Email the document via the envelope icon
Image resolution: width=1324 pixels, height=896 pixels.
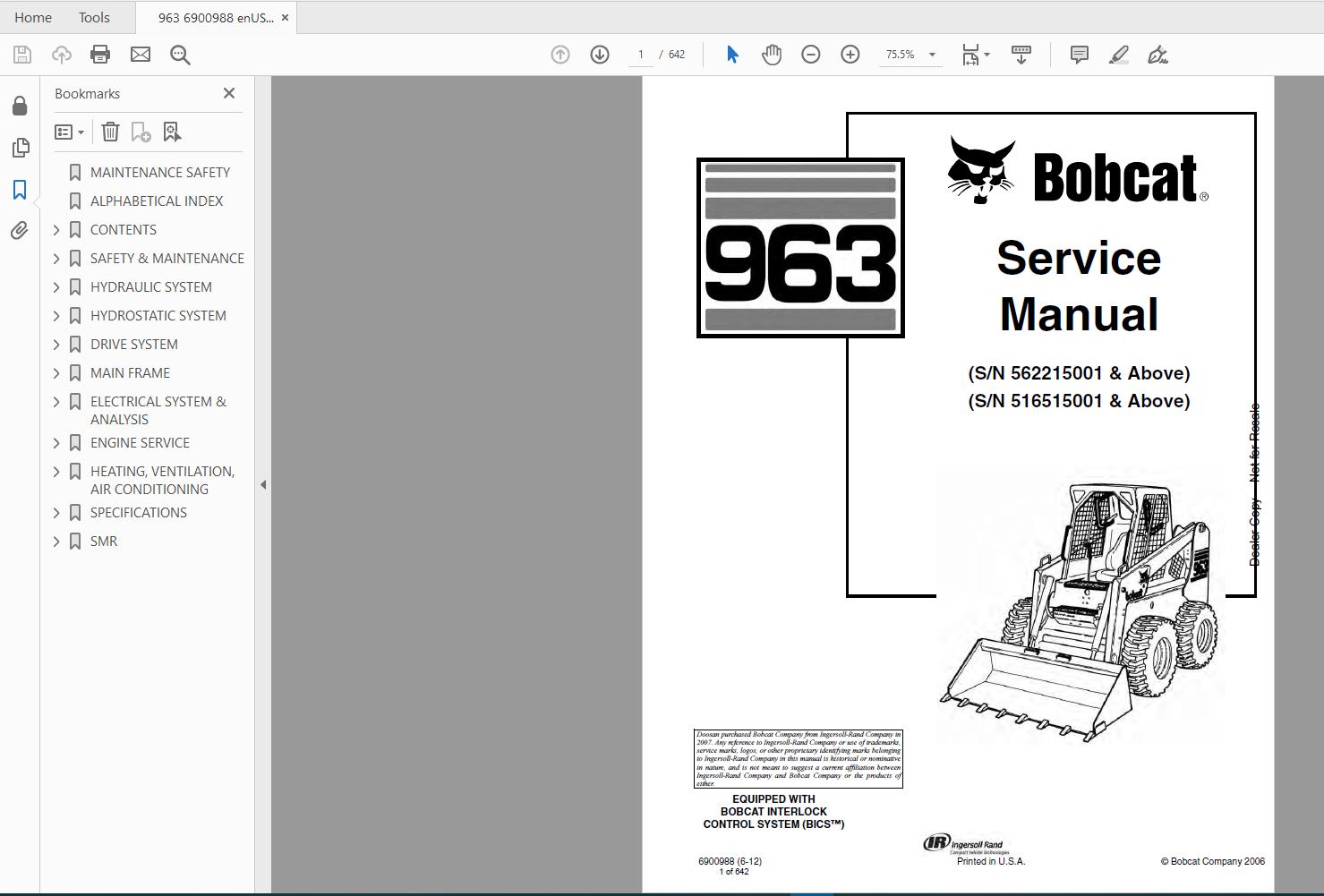tap(140, 54)
